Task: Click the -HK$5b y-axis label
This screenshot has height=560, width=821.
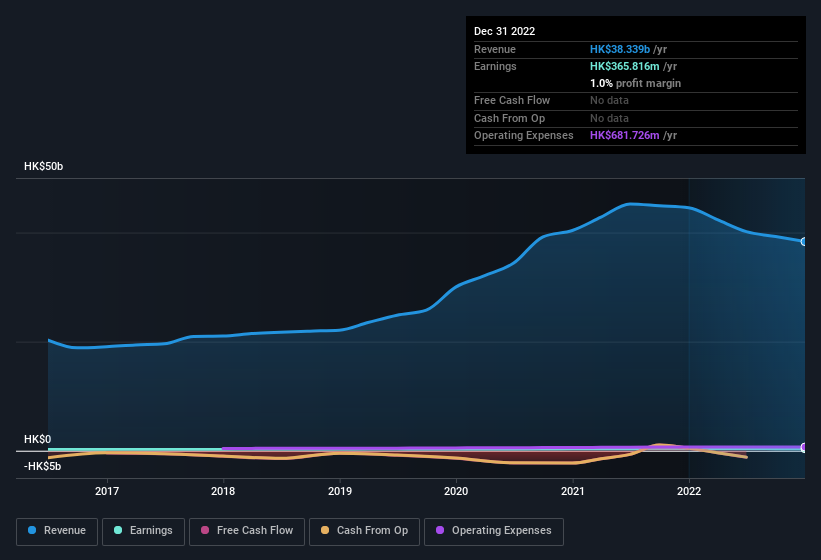Action: (42, 466)
